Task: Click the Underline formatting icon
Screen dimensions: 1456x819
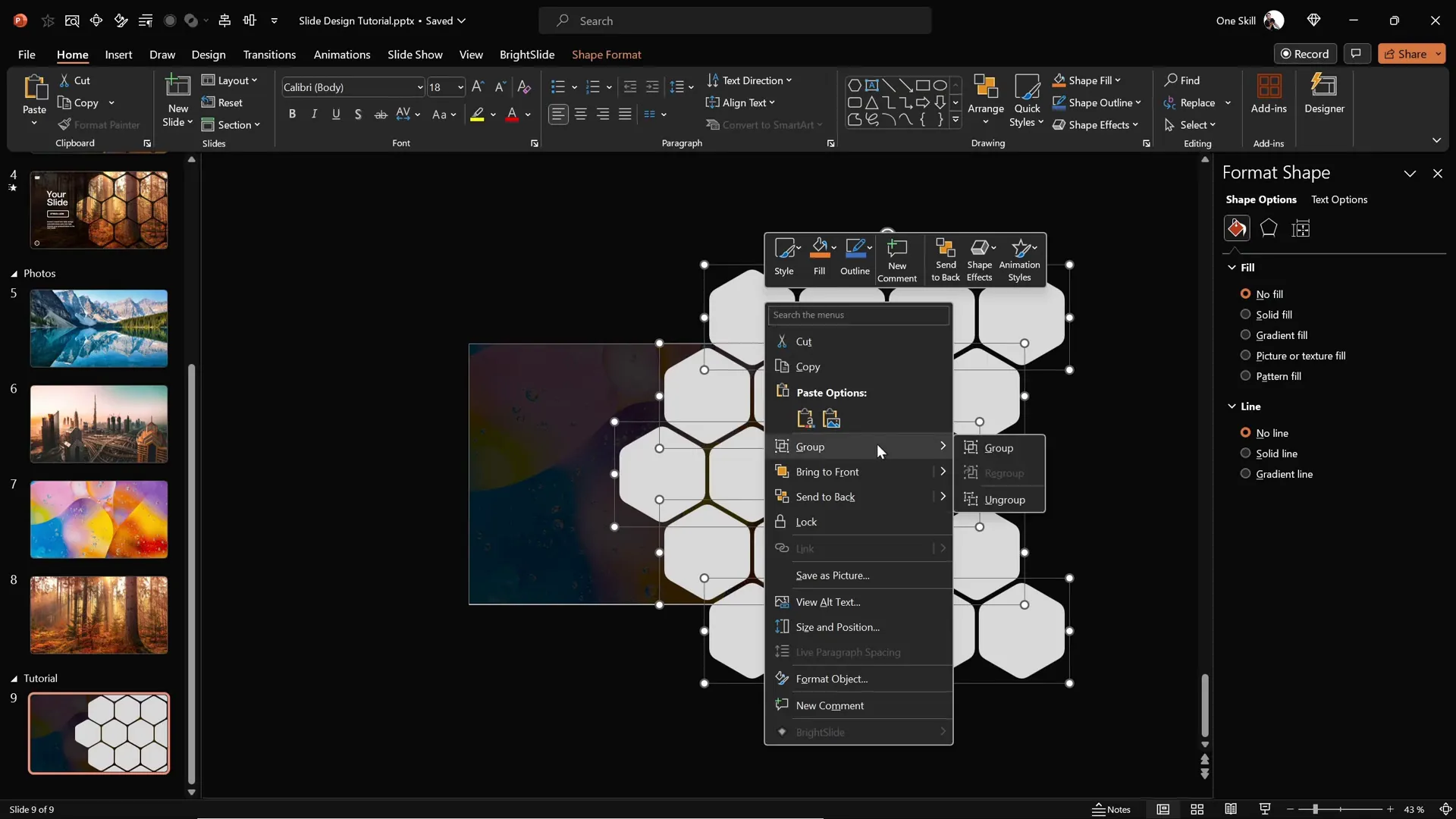Action: [336, 115]
